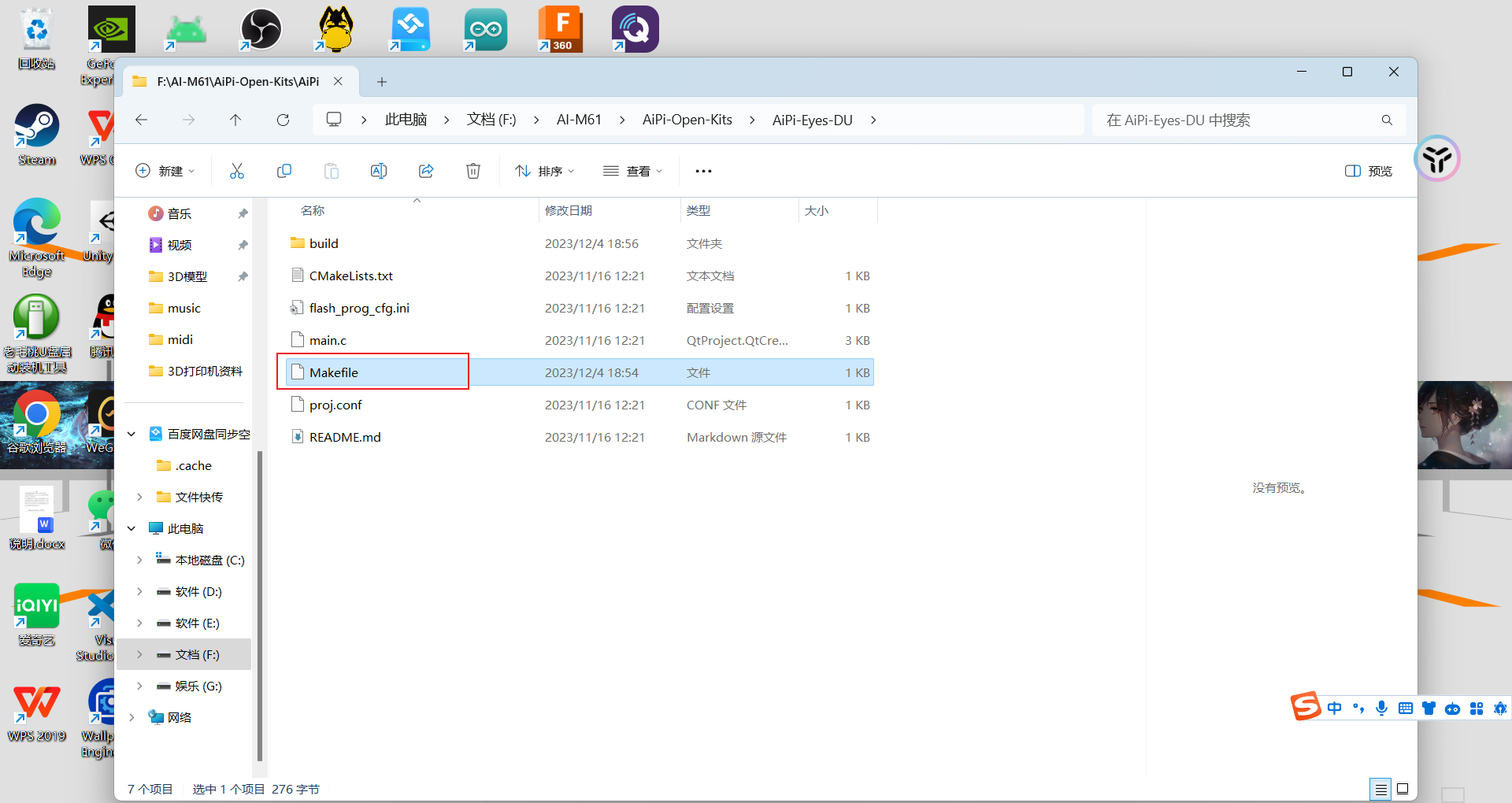Image resolution: width=1512 pixels, height=803 pixels.
Task: Open a new tab with plus button
Action: [x=382, y=82]
